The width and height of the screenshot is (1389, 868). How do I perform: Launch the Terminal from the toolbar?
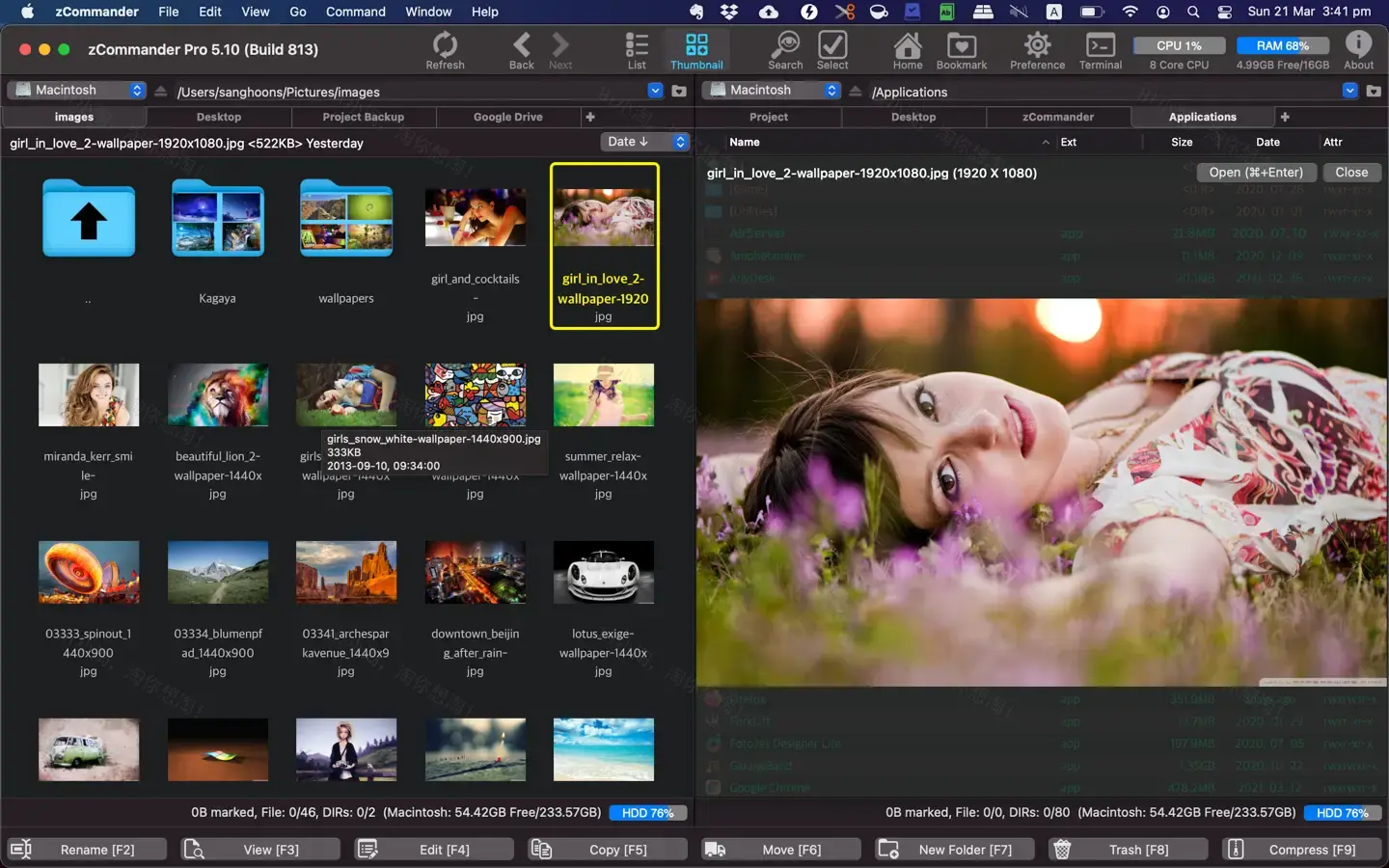click(1100, 45)
